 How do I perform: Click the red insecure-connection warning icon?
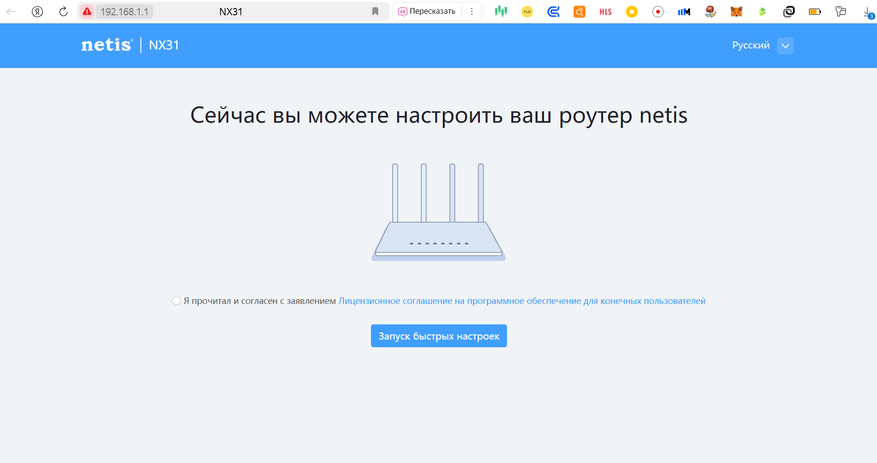click(87, 11)
